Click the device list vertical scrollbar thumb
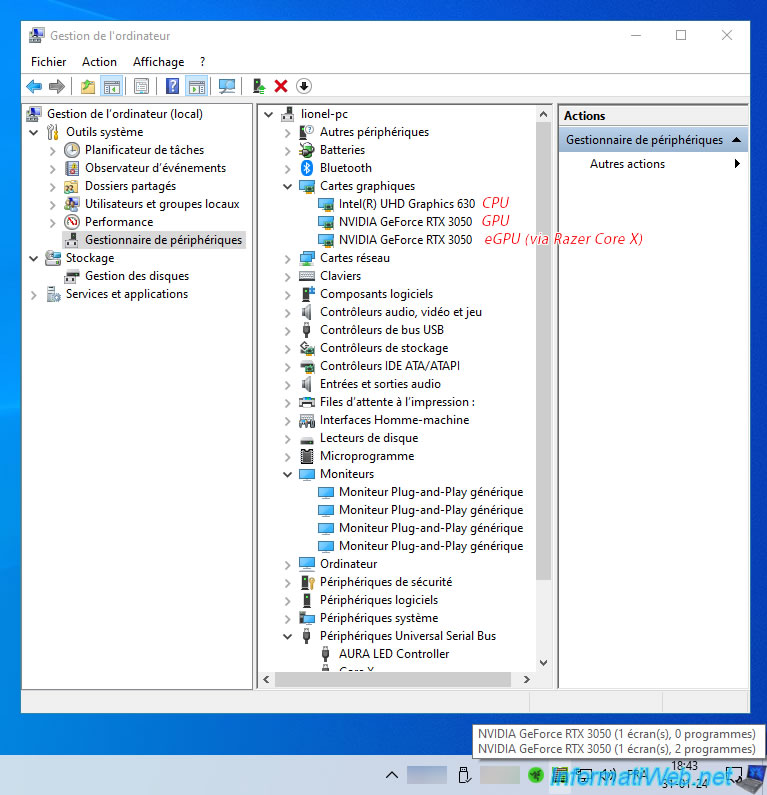Viewport: 767px width, 795px height. (543, 351)
